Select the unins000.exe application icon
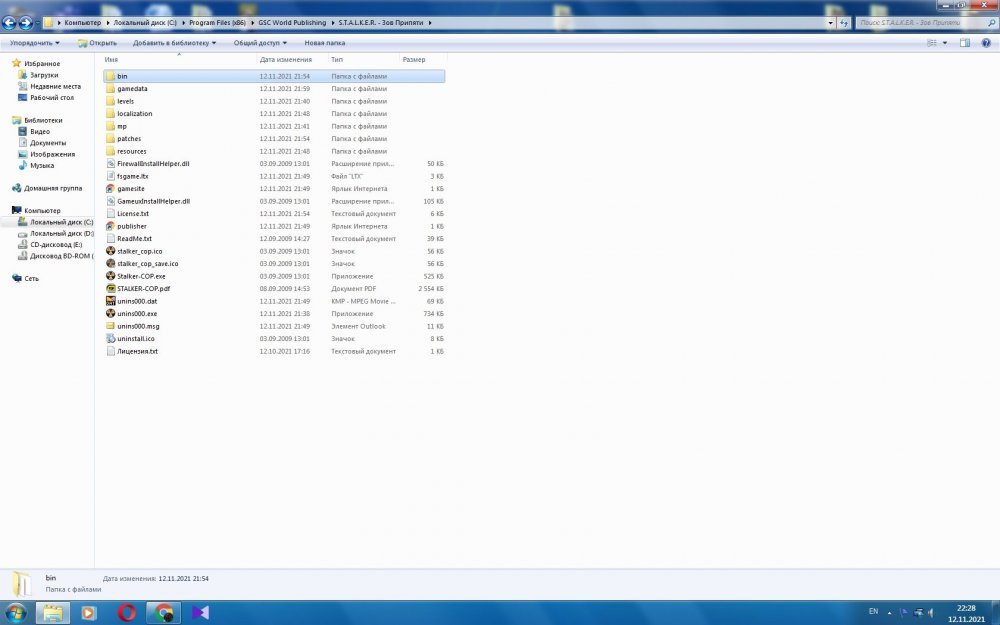Image resolution: width=1000 pixels, height=625 pixels. coord(110,314)
